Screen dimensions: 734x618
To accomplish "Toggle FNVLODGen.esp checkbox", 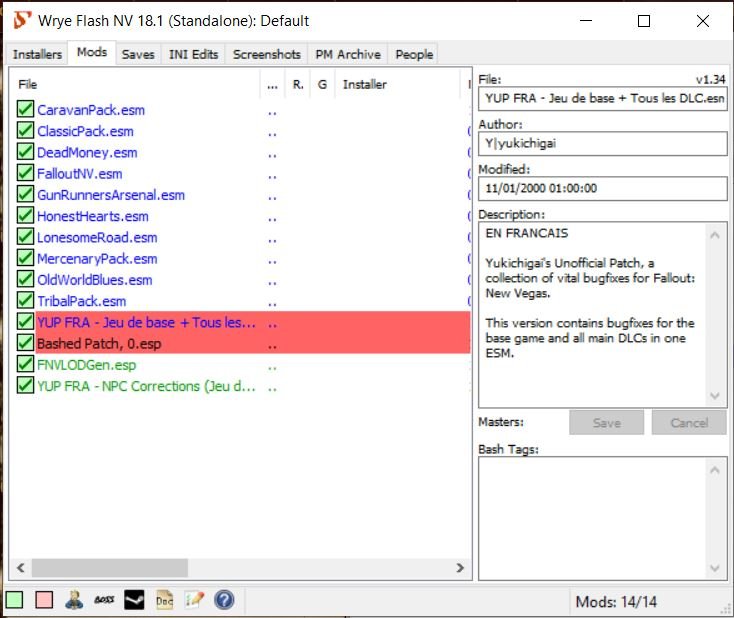I will pos(25,364).
